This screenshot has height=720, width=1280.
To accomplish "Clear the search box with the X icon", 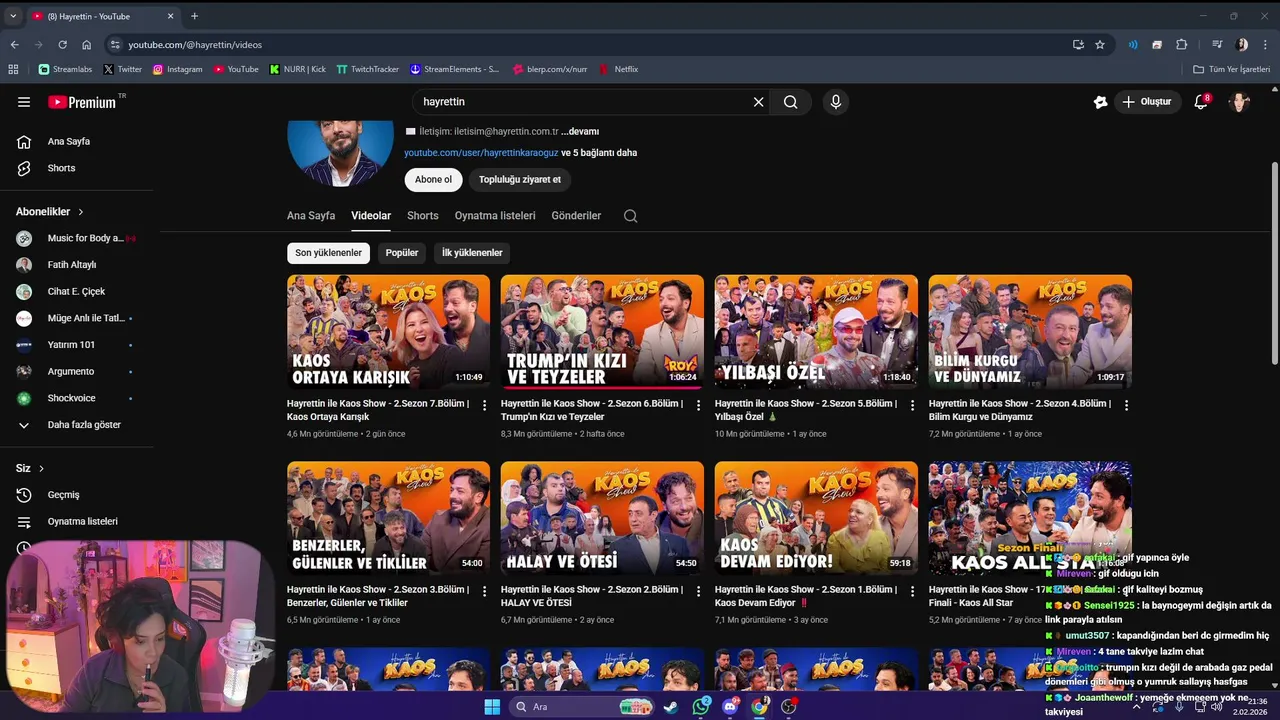I will tap(758, 102).
